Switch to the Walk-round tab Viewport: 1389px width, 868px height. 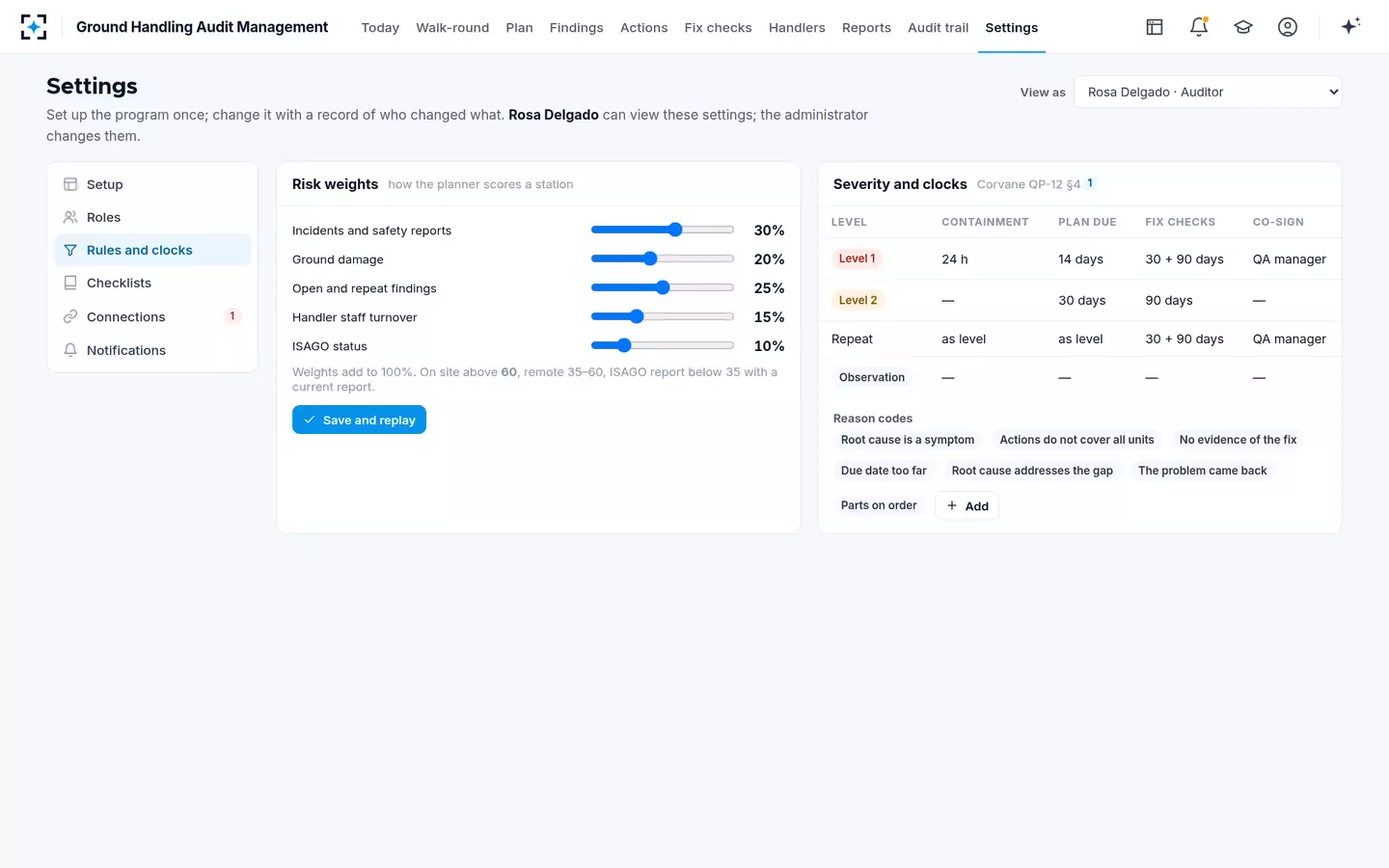coord(452,28)
